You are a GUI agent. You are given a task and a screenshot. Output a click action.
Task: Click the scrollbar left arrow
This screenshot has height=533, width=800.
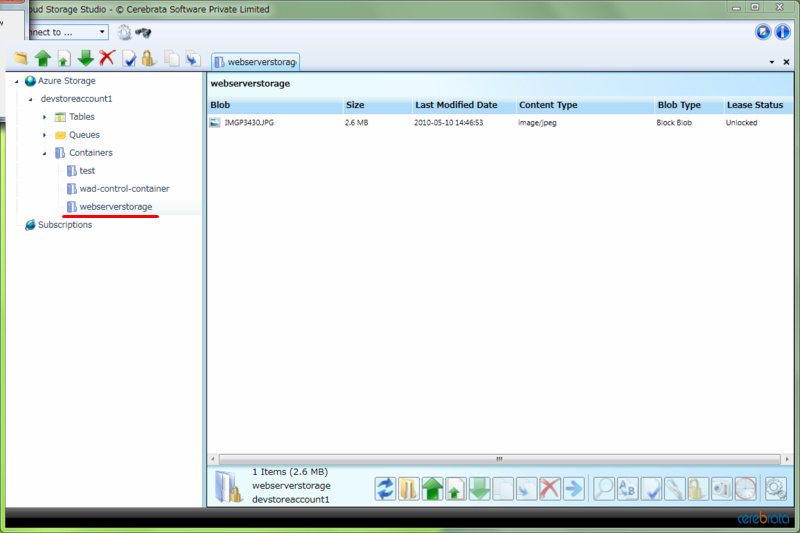point(213,459)
